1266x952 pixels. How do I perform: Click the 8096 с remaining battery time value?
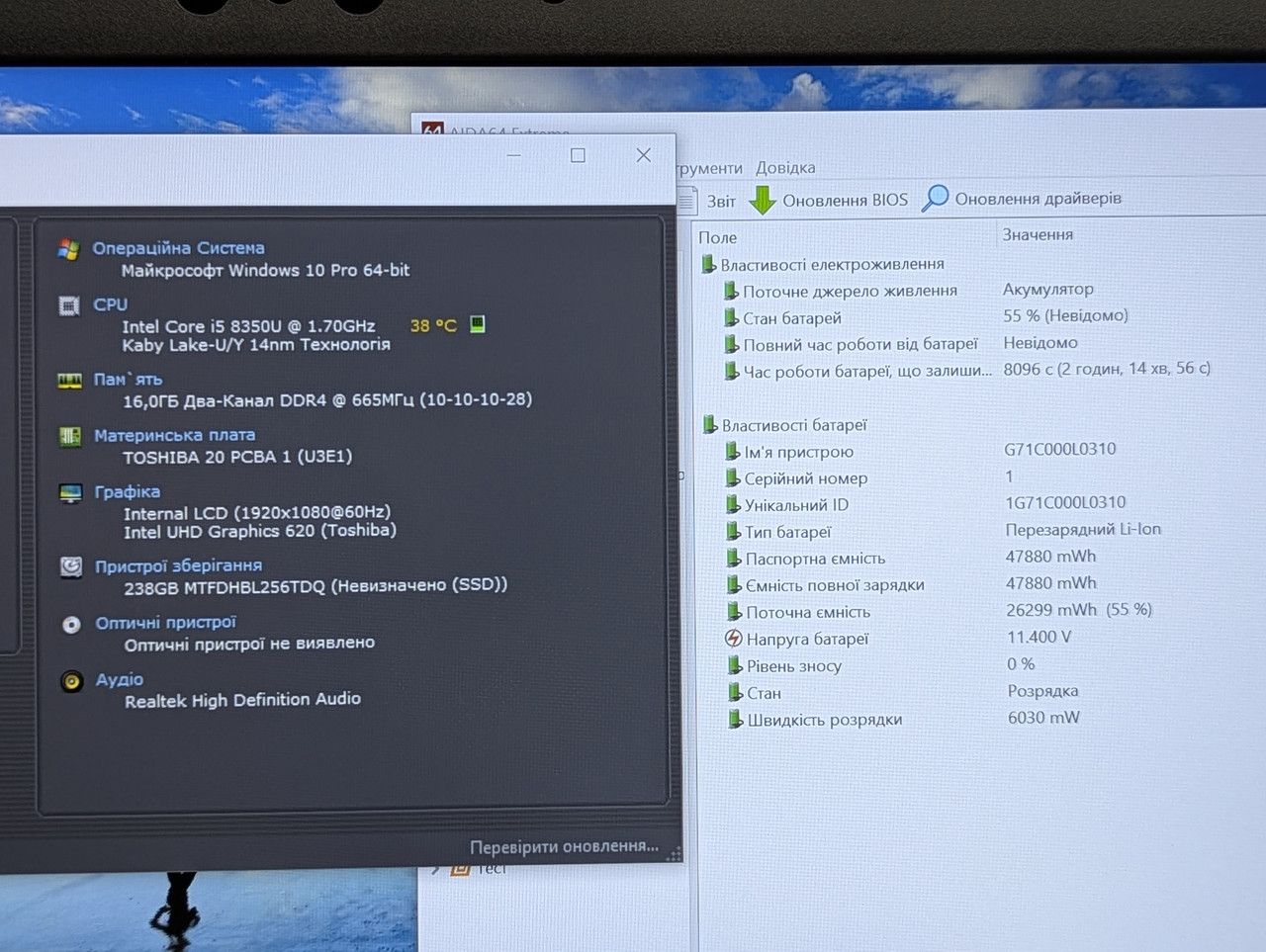tap(1107, 369)
